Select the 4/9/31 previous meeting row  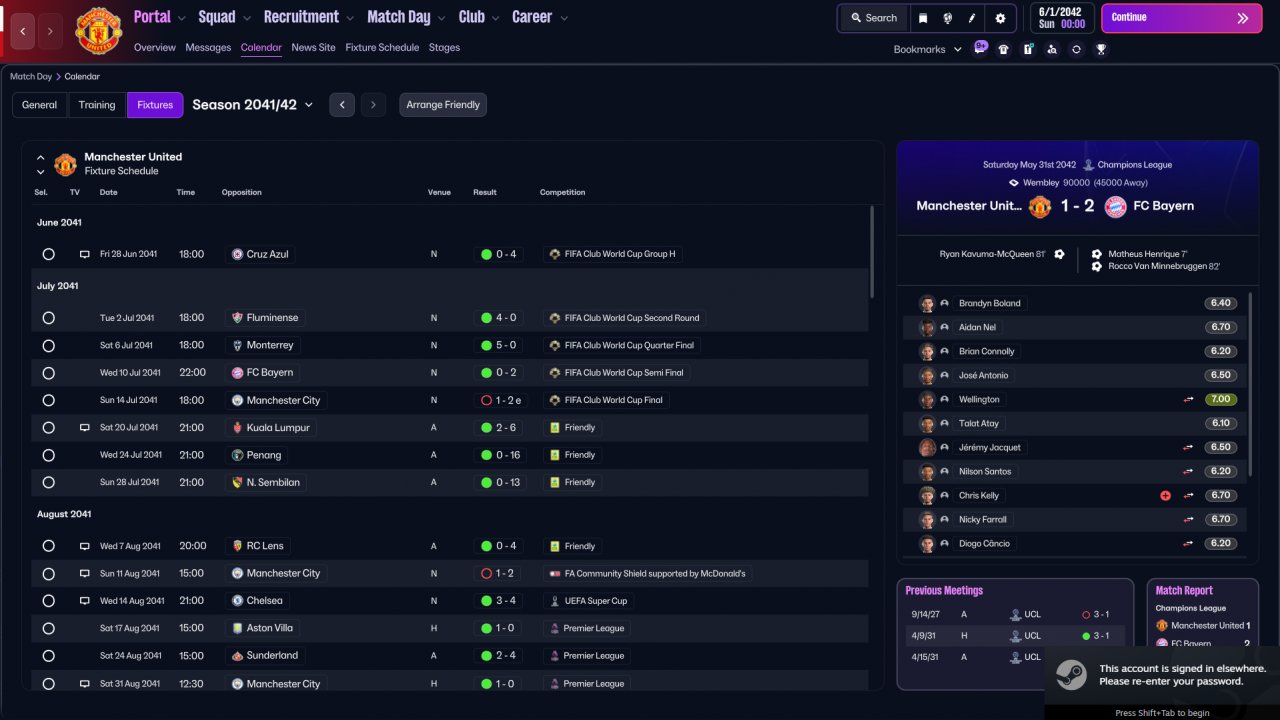pos(1013,635)
